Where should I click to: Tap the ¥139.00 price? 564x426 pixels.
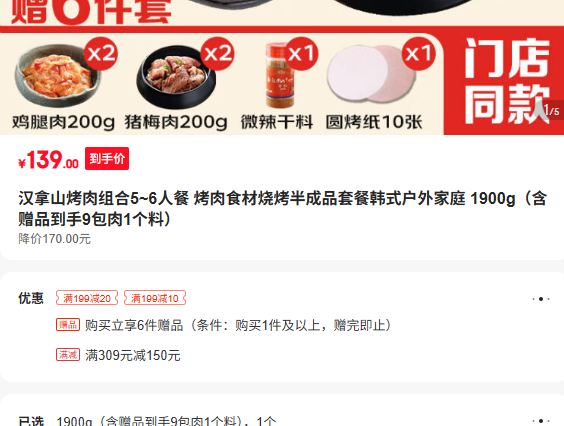49,160
